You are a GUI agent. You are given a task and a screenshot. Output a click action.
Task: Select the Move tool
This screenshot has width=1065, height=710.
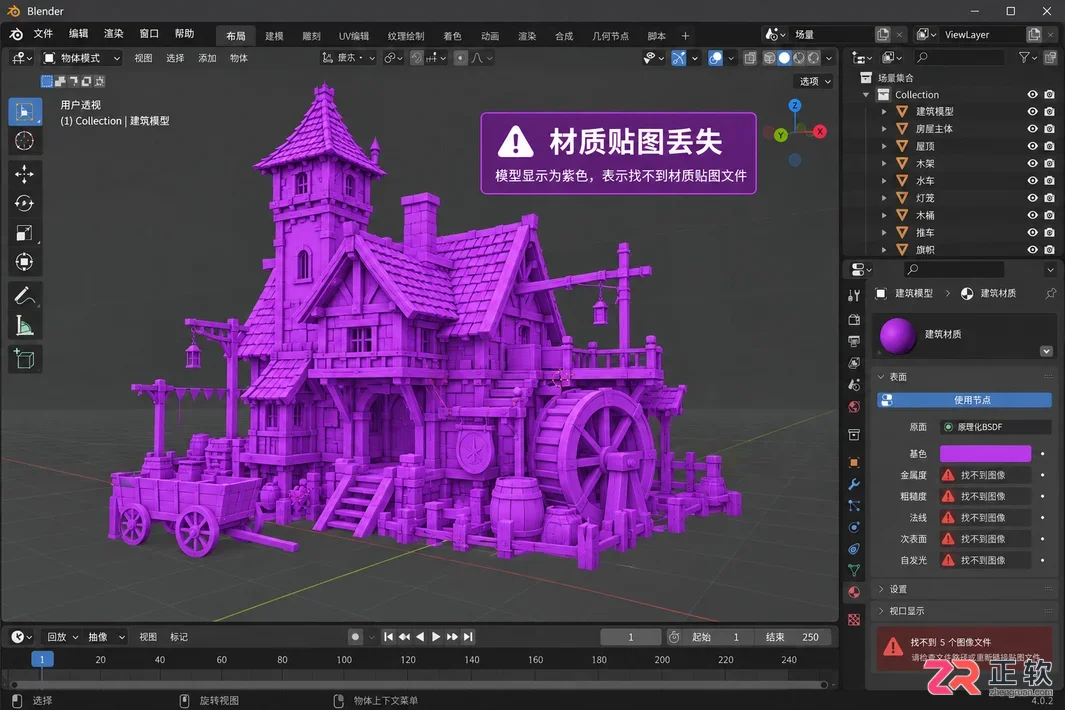point(24,175)
